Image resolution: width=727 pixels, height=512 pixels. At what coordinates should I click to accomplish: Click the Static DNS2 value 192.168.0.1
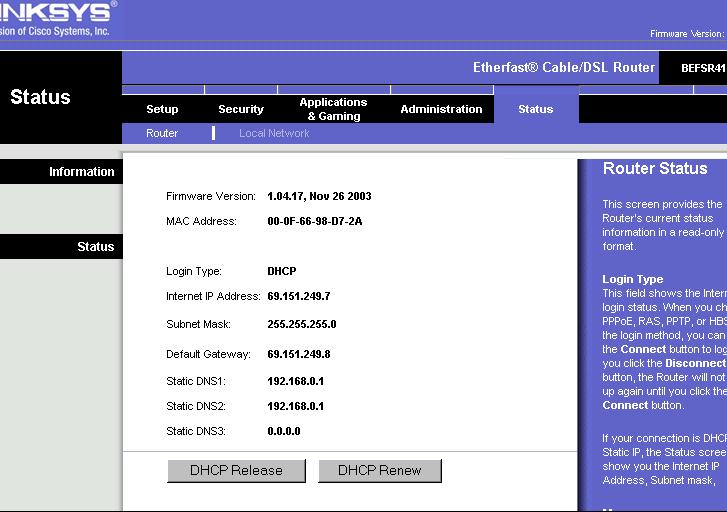tap(295, 406)
